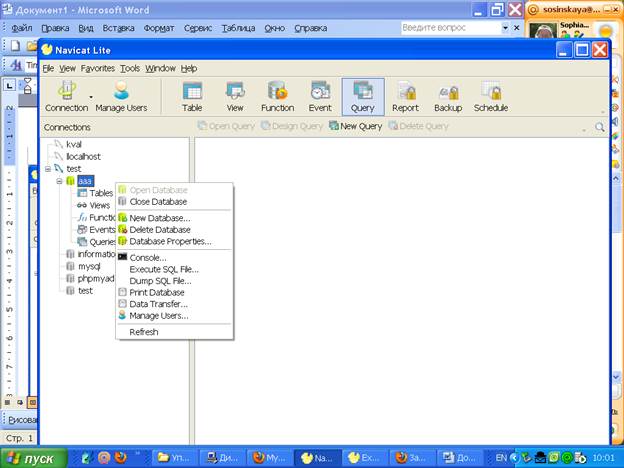
Task: Open Word Справка menu
Action: (310, 28)
